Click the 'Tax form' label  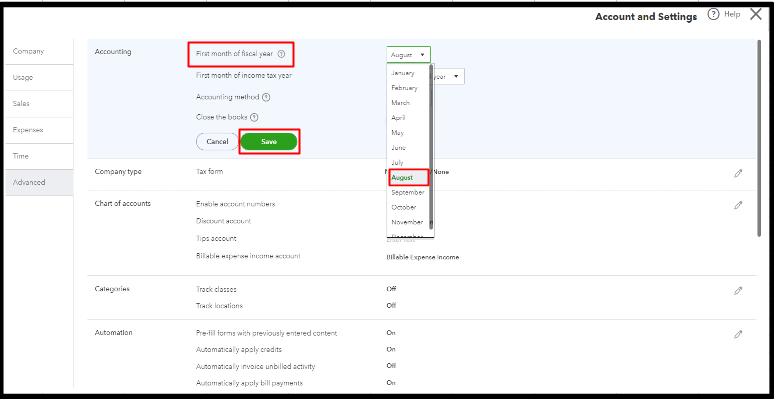[209, 171]
